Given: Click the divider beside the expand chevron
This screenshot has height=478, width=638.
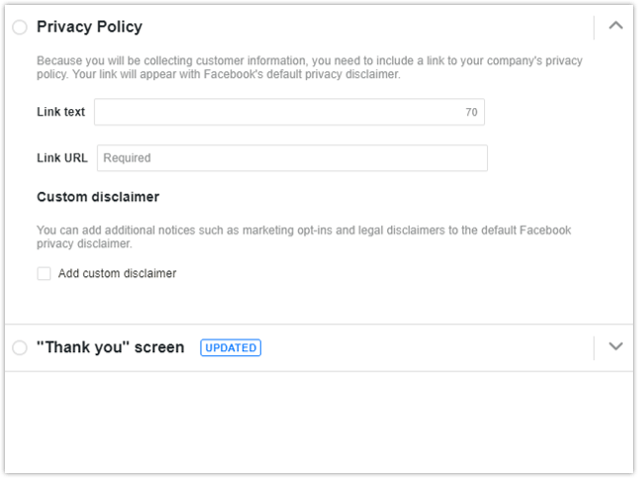Looking at the screenshot, I should click(594, 347).
